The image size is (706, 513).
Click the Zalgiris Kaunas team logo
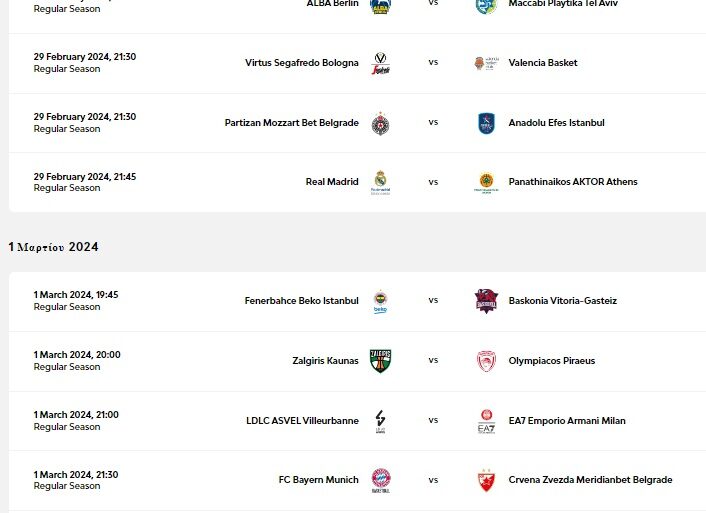[380, 361]
